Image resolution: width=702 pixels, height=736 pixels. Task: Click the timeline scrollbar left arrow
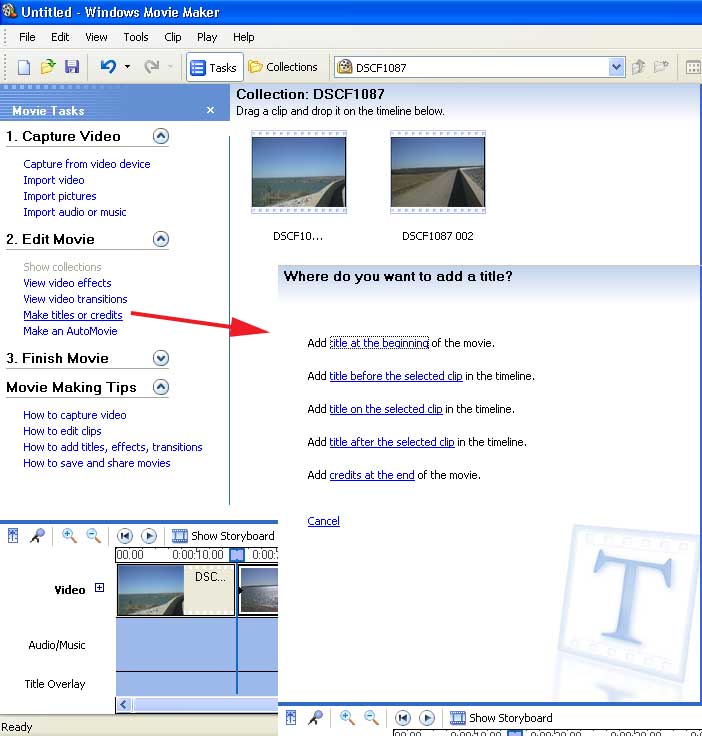(x=124, y=704)
